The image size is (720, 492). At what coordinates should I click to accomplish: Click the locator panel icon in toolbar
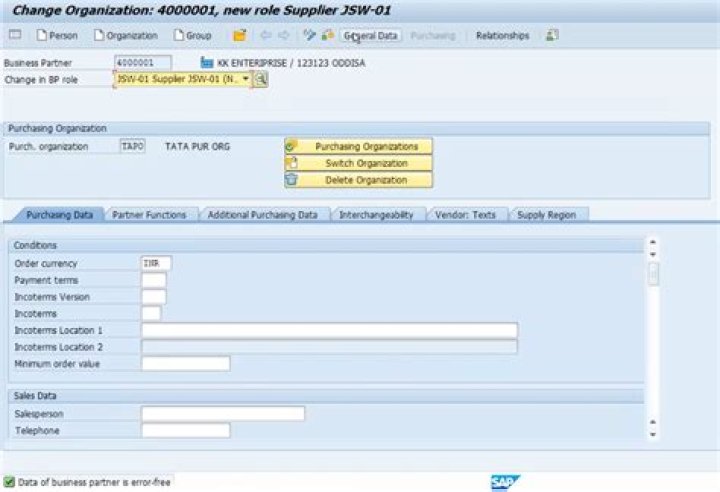(15, 36)
